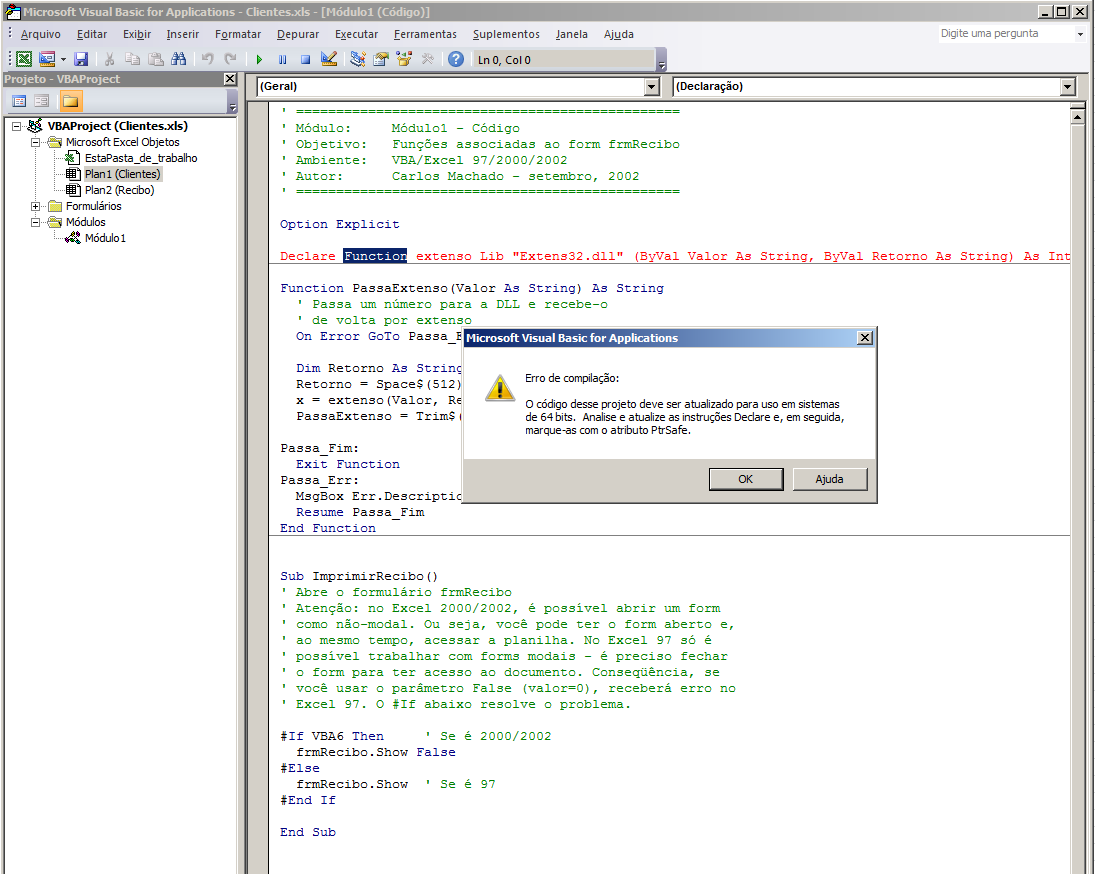Toggle Design Mode icon
Image resolution: width=1095 pixels, height=874 pixels.
(x=329, y=59)
